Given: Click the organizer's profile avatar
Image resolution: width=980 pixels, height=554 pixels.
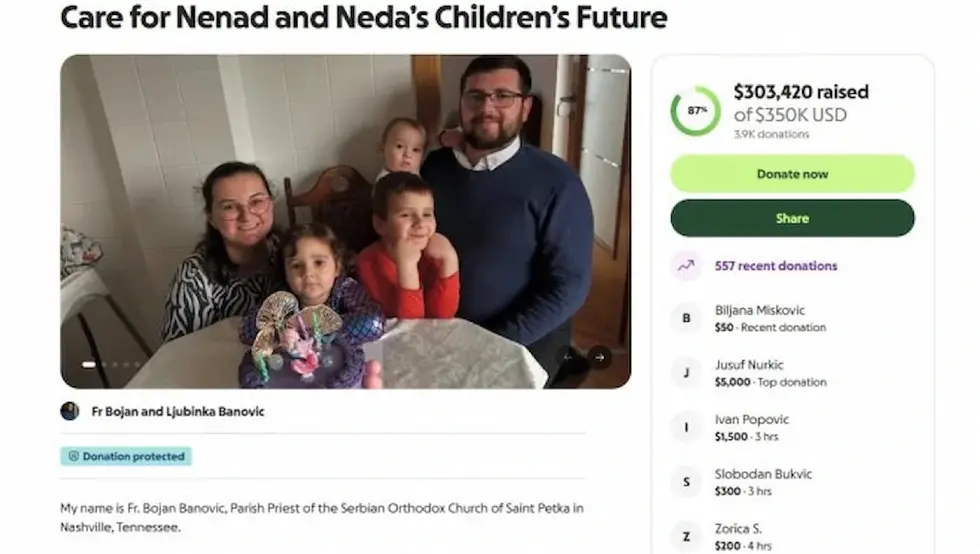Looking at the screenshot, I should 70,411.
